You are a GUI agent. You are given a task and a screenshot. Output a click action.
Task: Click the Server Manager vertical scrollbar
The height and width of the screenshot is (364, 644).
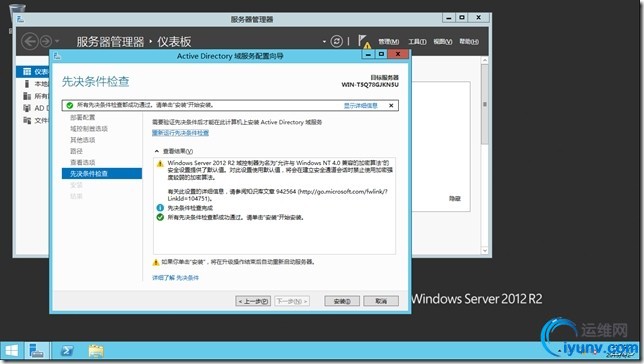(x=485, y=105)
